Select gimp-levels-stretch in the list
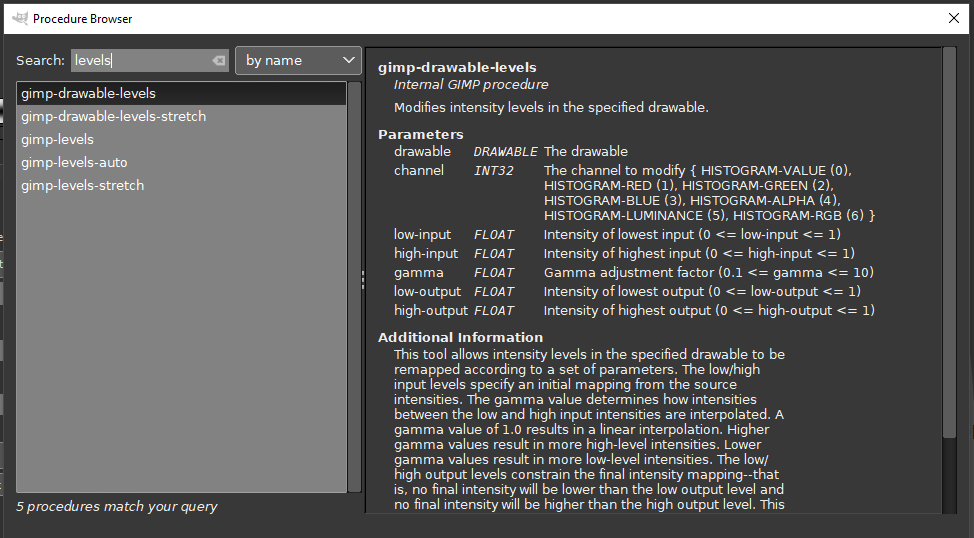974x538 pixels. [x=181, y=185]
